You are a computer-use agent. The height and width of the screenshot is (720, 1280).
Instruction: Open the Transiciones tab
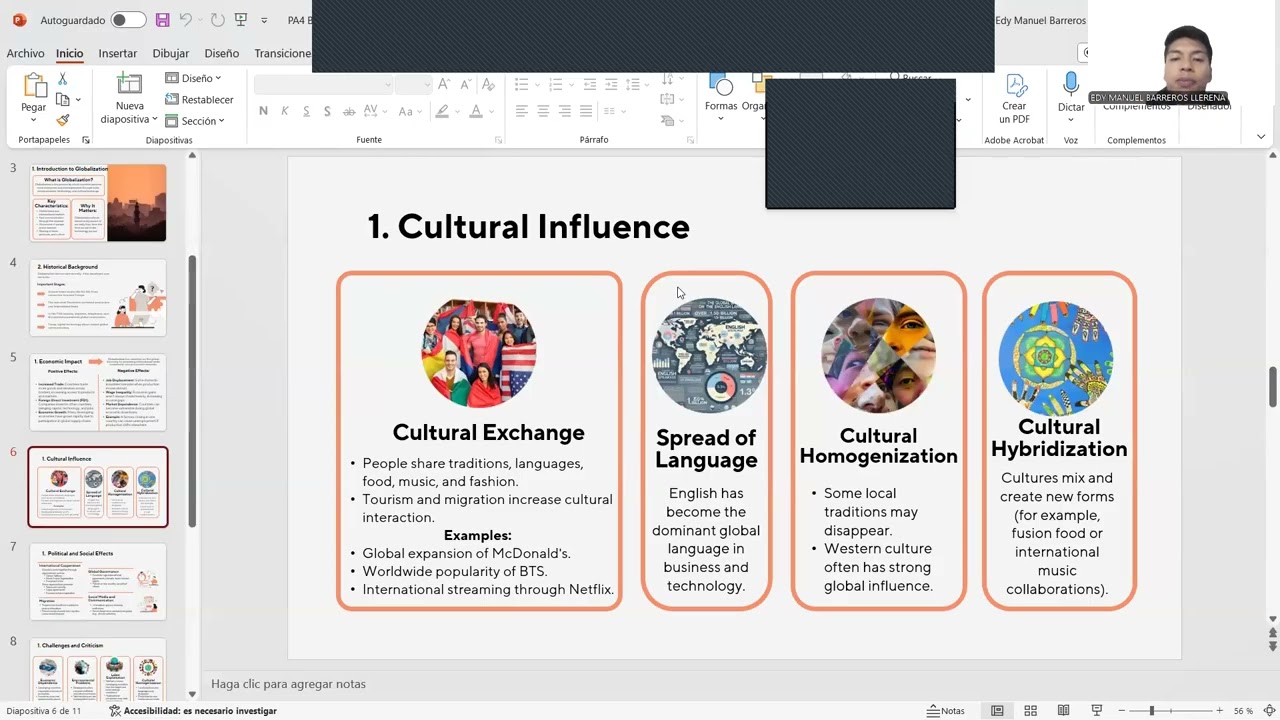click(283, 53)
